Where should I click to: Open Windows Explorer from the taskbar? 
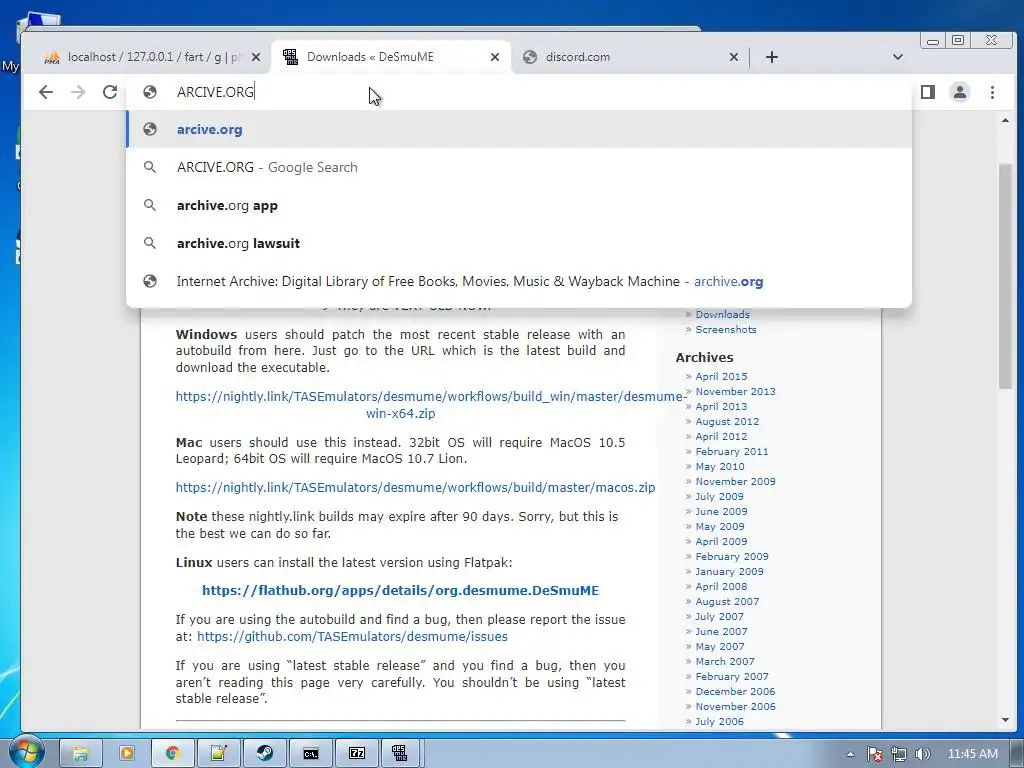coord(80,754)
